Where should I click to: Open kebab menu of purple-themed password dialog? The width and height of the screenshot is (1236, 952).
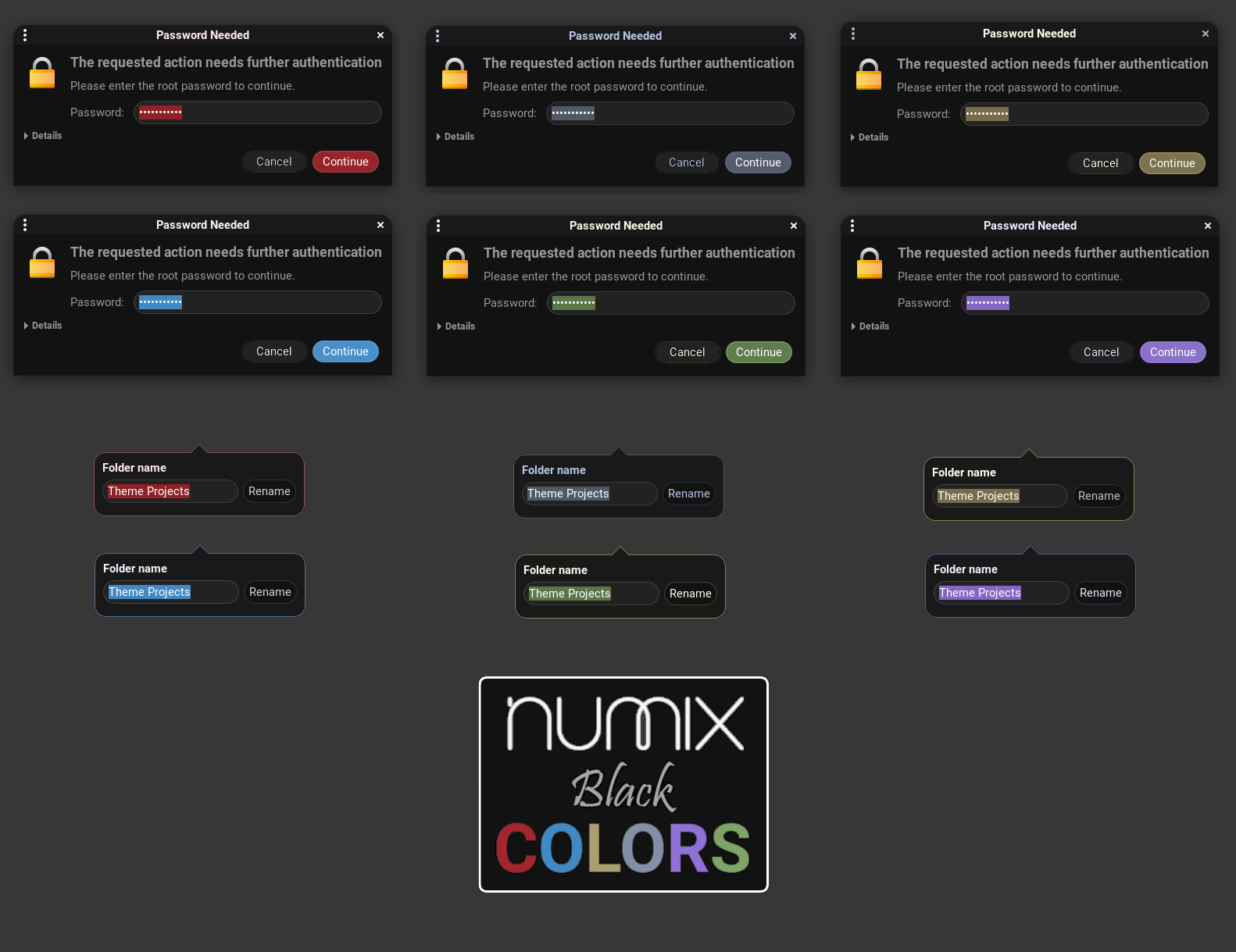(852, 226)
